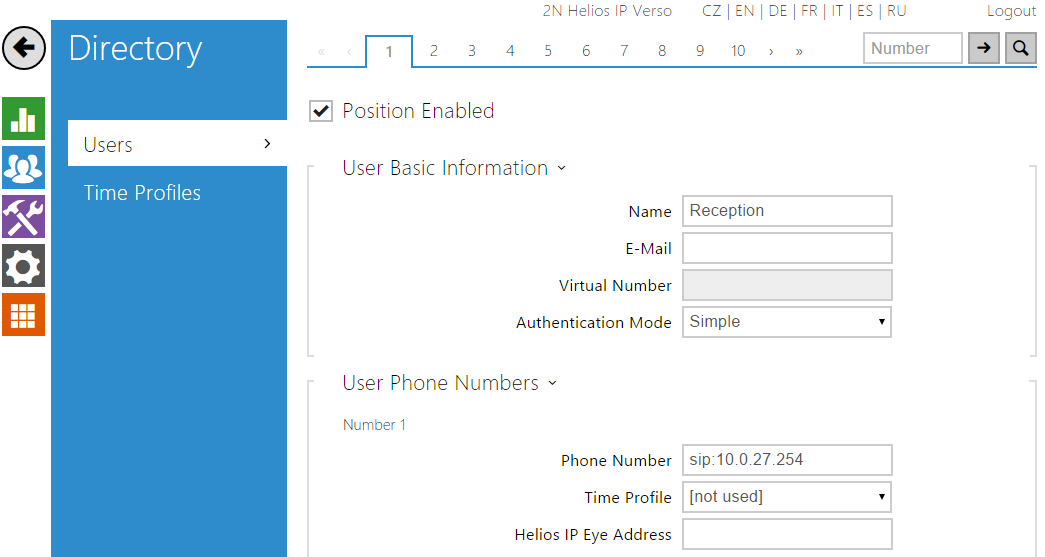
Task: Click the Logout link
Action: (x=1011, y=11)
